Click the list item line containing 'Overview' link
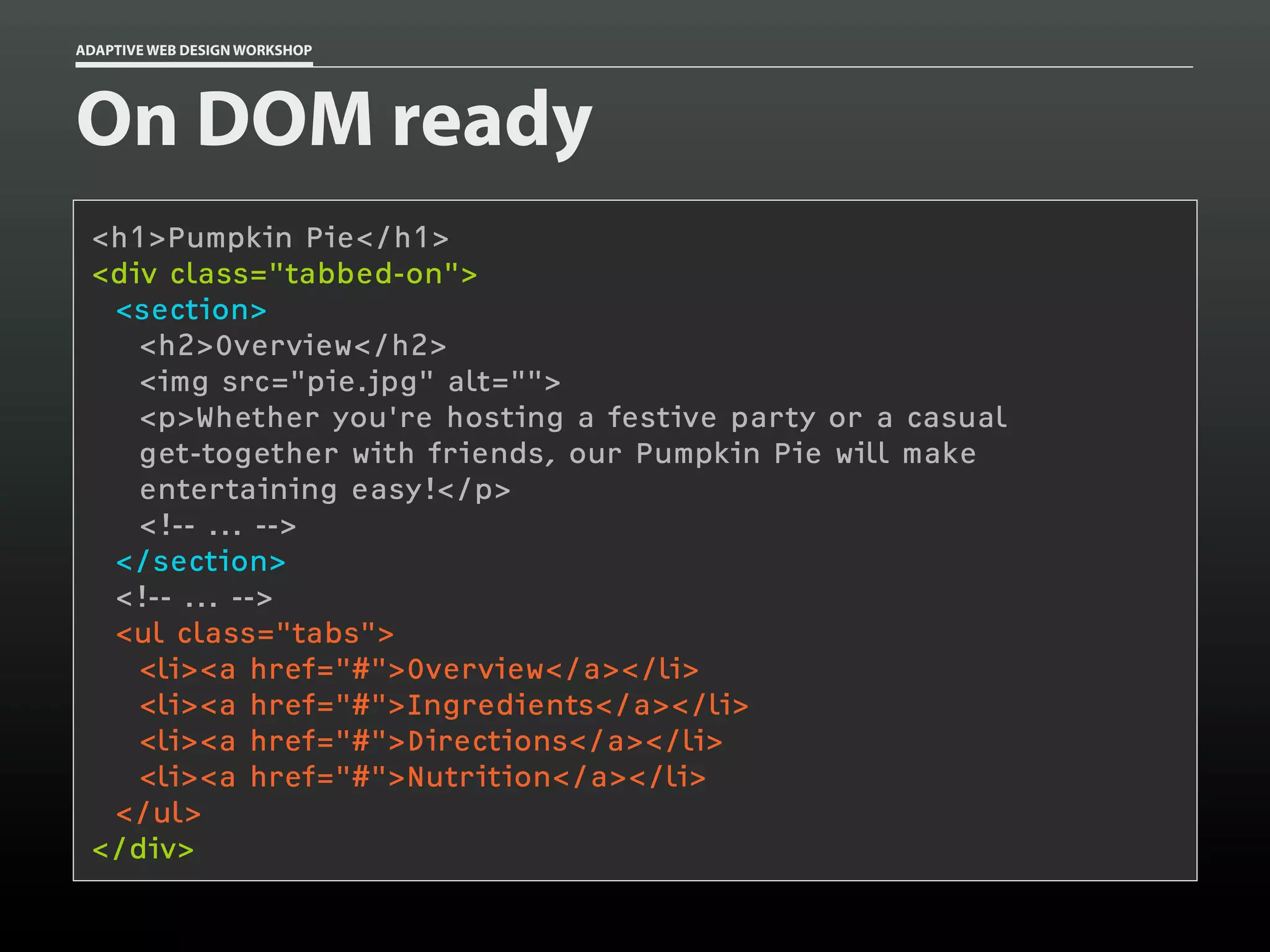1270x952 pixels. click(x=419, y=669)
